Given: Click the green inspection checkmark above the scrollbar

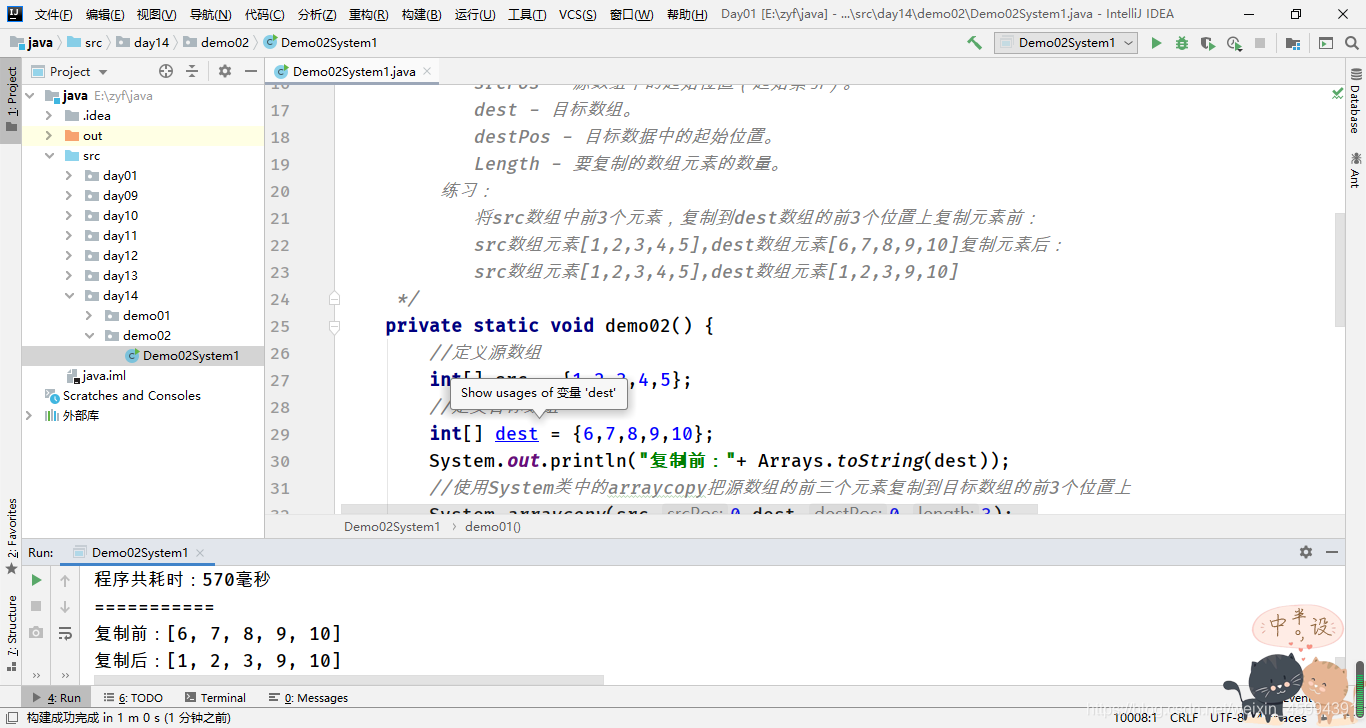Looking at the screenshot, I should pyautogui.click(x=1338, y=93).
